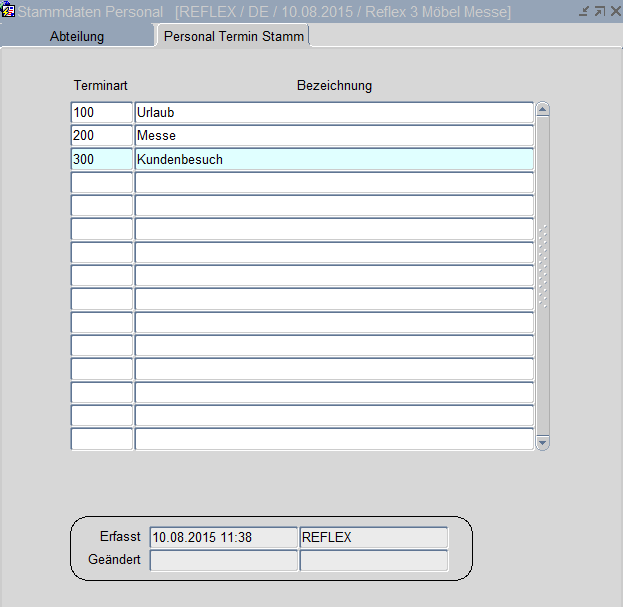This screenshot has width=623, height=607.
Task: Click the Urlaub Bezeichnung field
Action: 334,113
